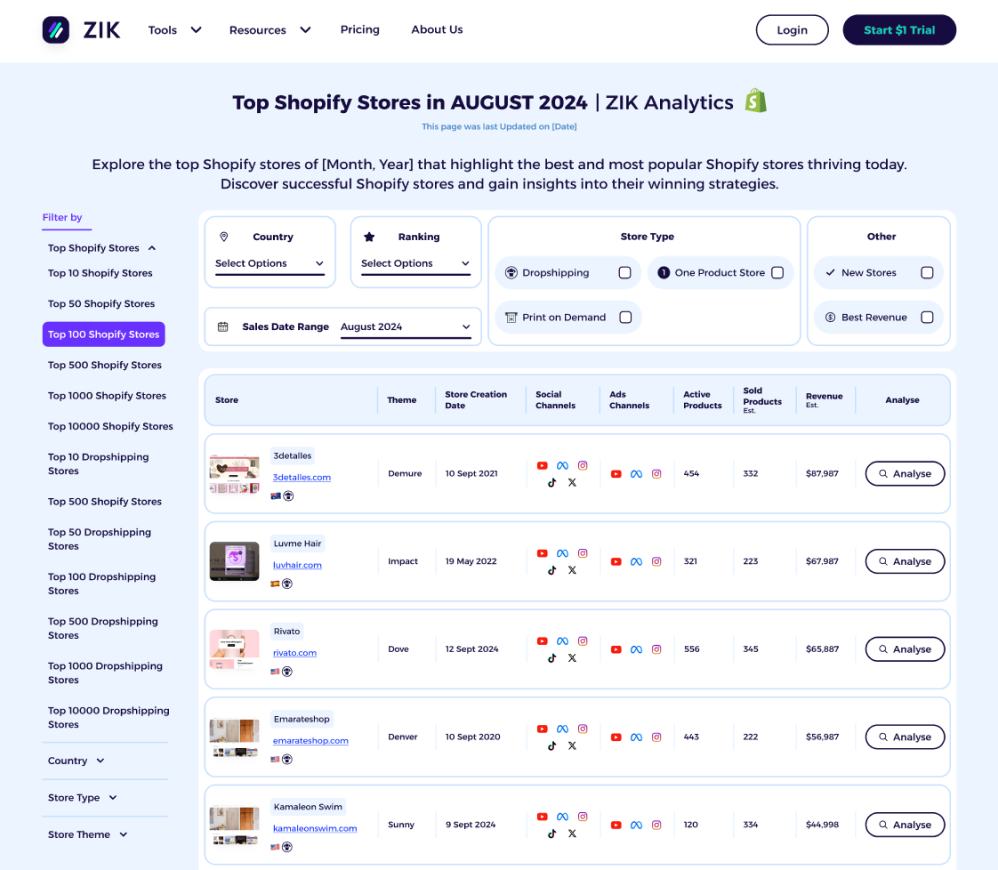Open the kamaleonswim.com link
This screenshot has width=998, height=870.
point(315,829)
